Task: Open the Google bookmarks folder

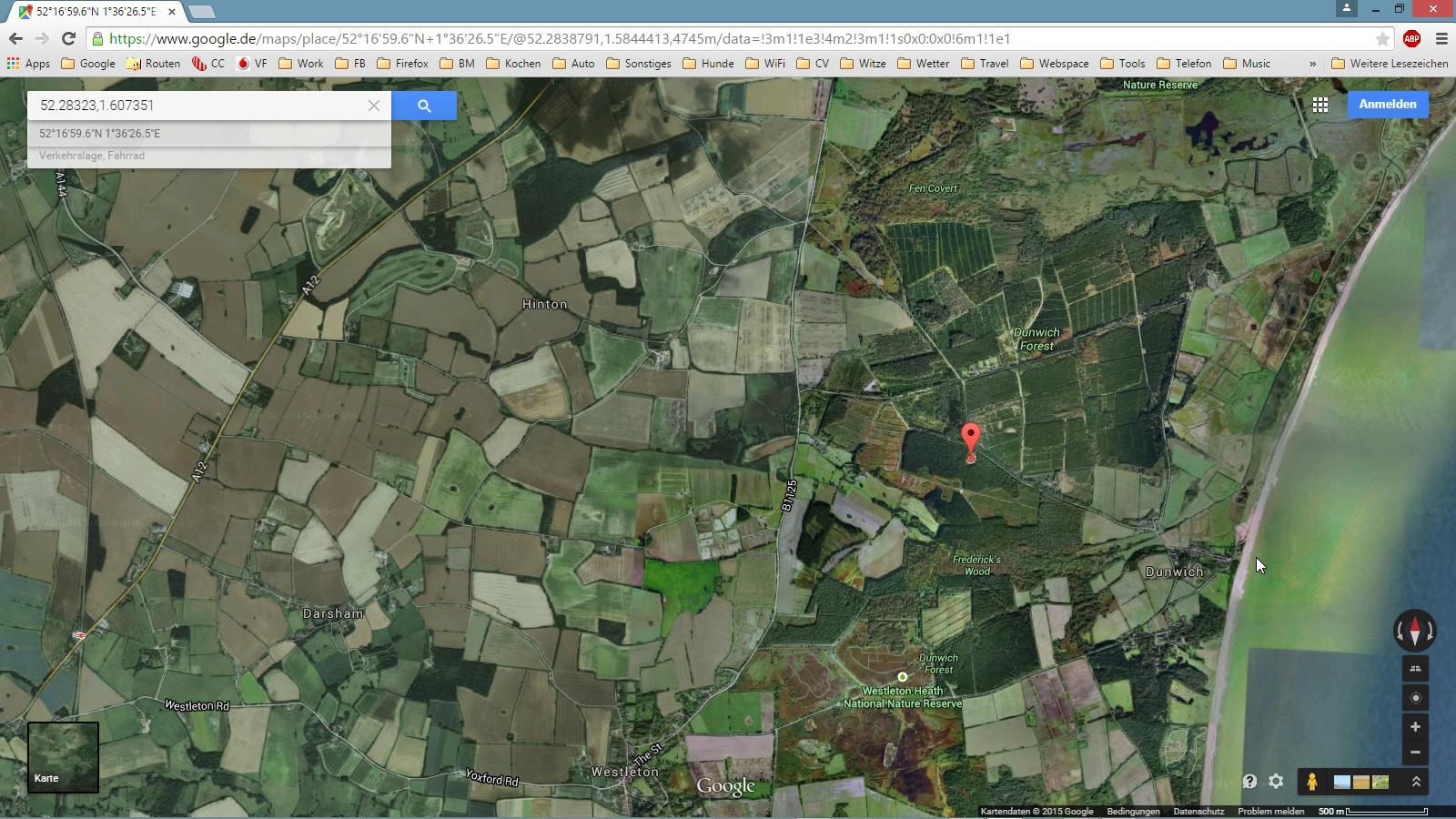Action: [x=88, y=64]
